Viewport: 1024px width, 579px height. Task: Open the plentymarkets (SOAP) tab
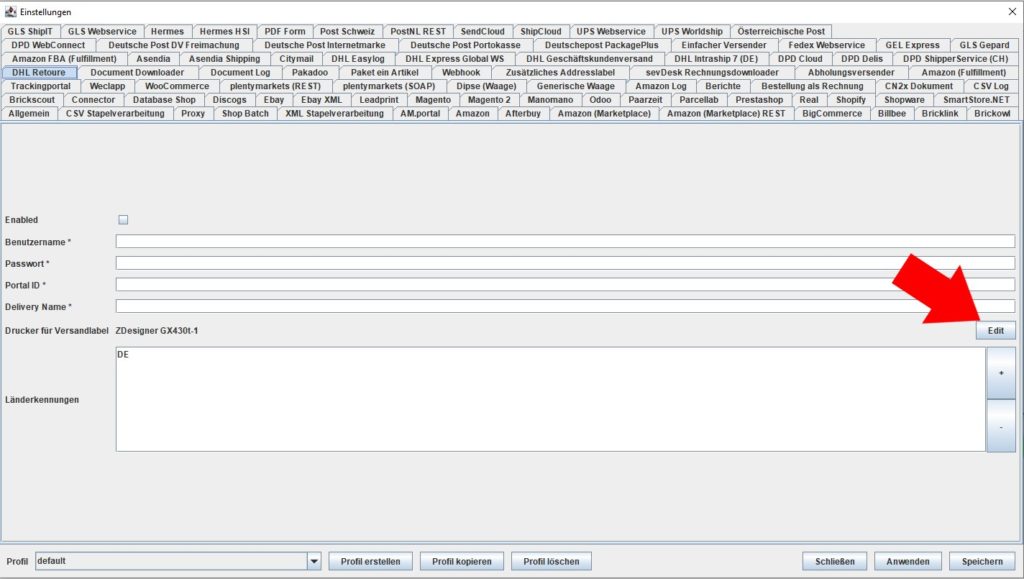[389, 86]
